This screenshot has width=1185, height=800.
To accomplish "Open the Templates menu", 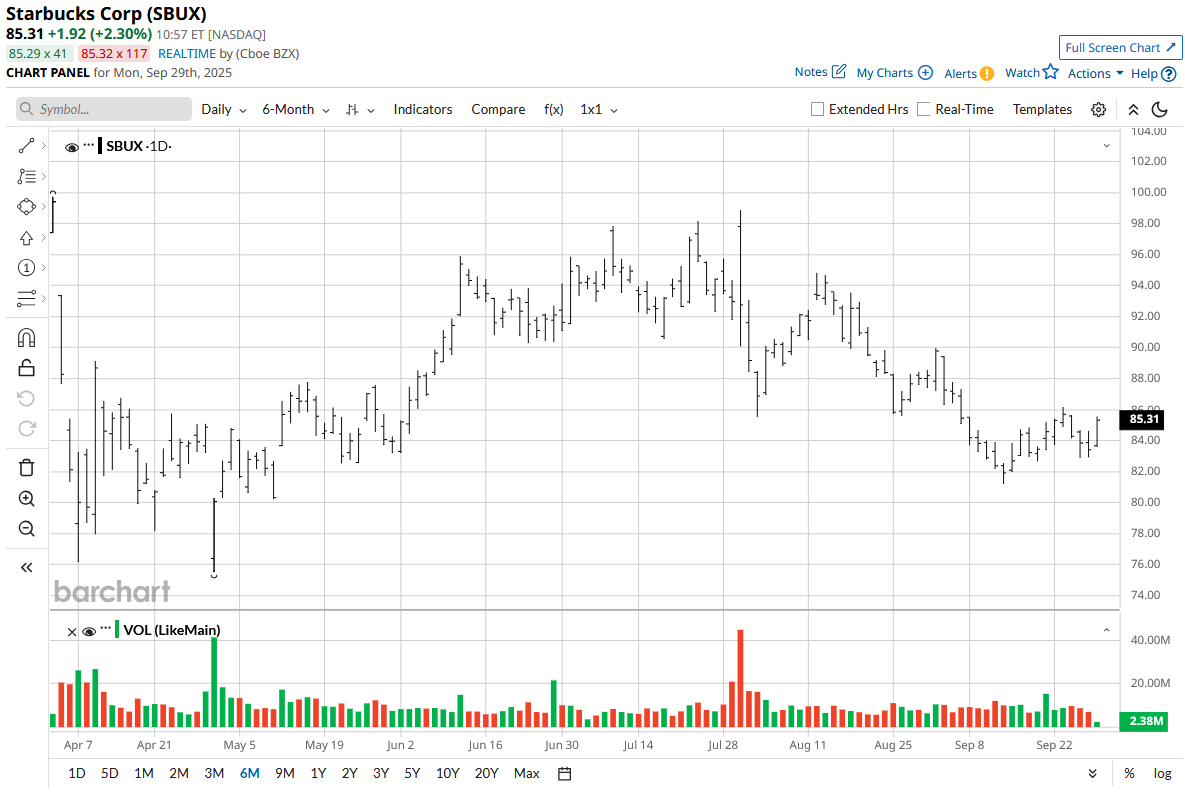I will (1042, 110).
